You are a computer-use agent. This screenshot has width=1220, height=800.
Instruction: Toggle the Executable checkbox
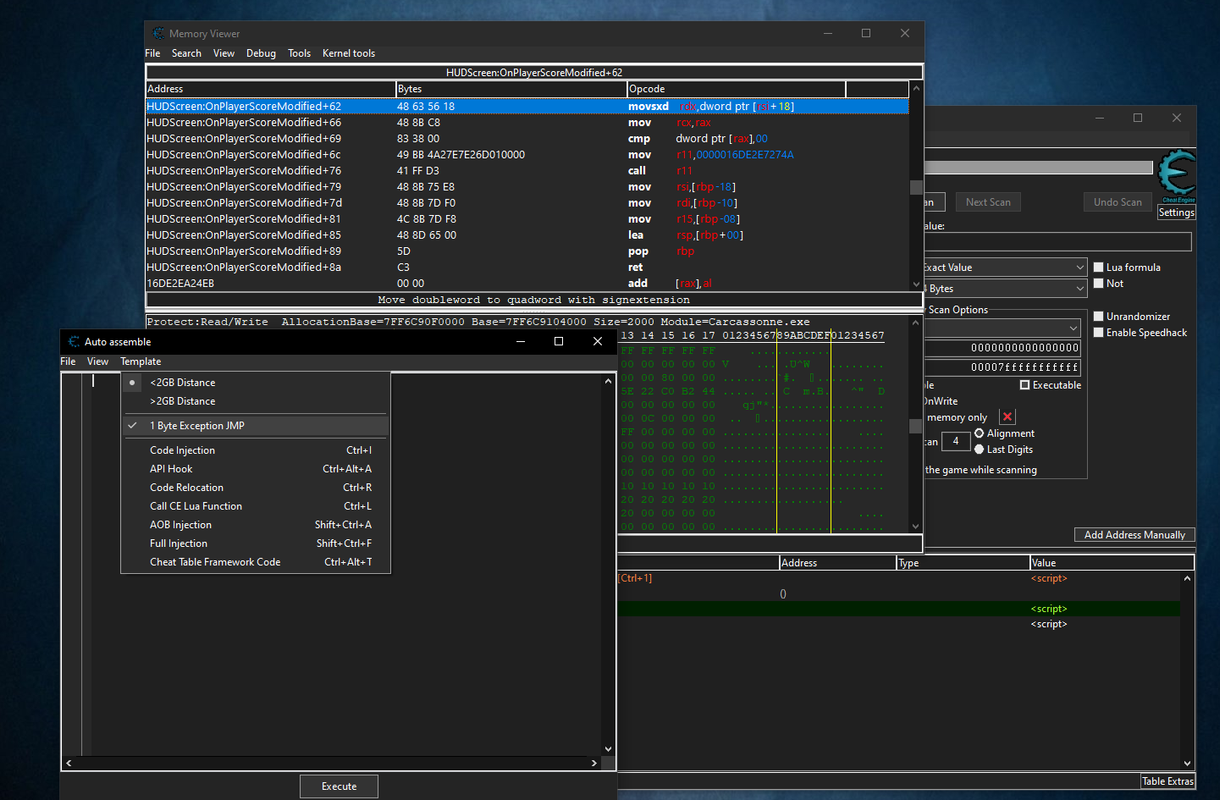[x=1025, y=385]
